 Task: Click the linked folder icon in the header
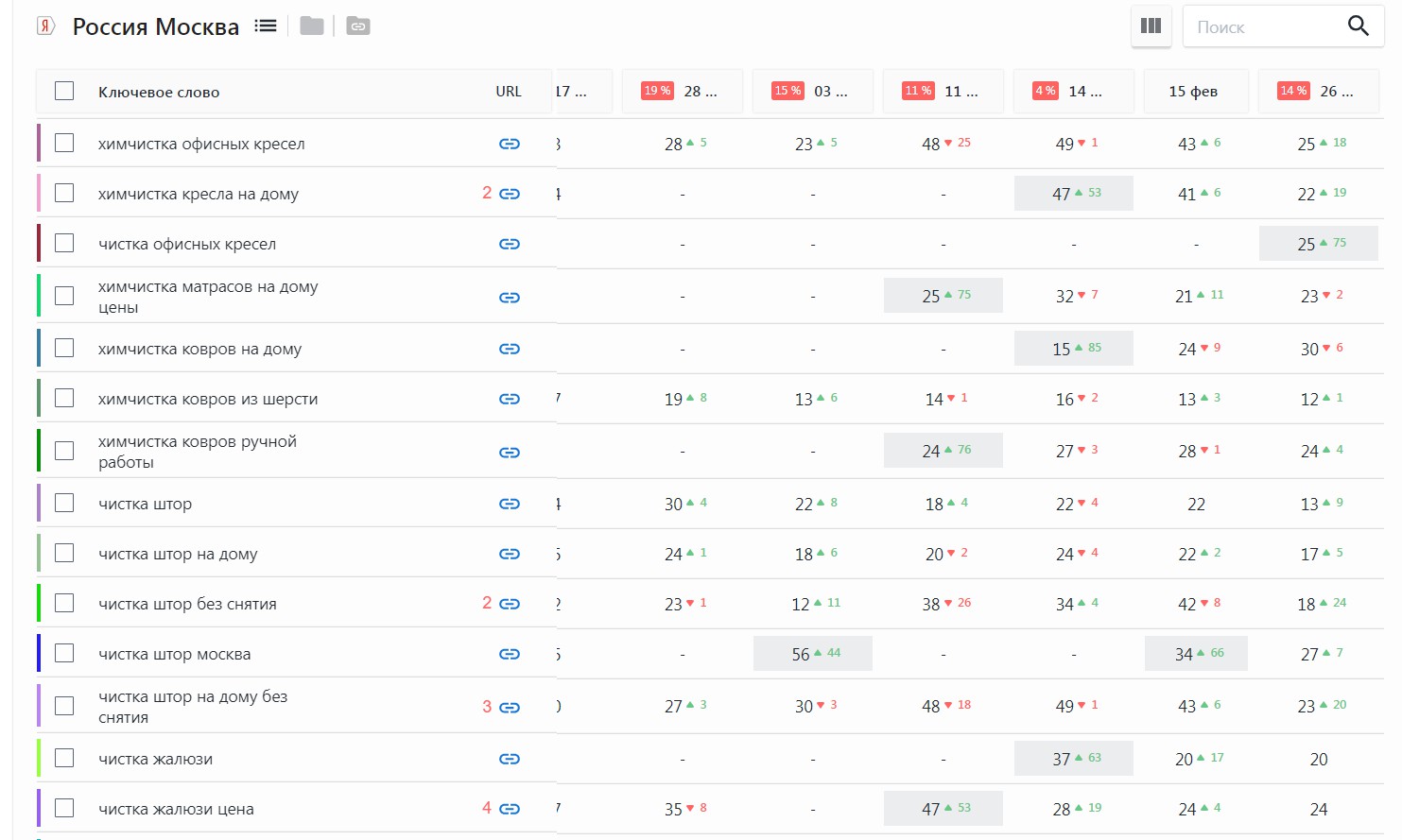358,26
